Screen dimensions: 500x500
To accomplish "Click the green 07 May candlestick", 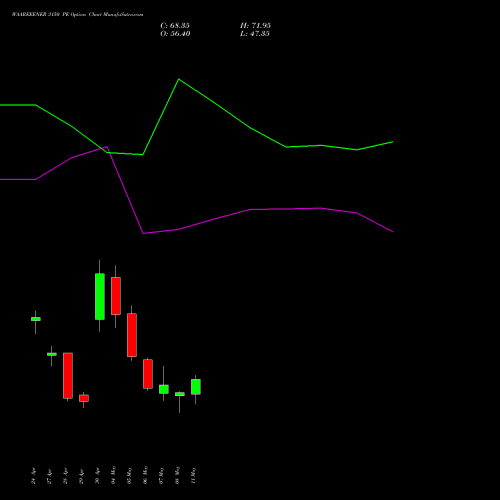I will (164, 389).
